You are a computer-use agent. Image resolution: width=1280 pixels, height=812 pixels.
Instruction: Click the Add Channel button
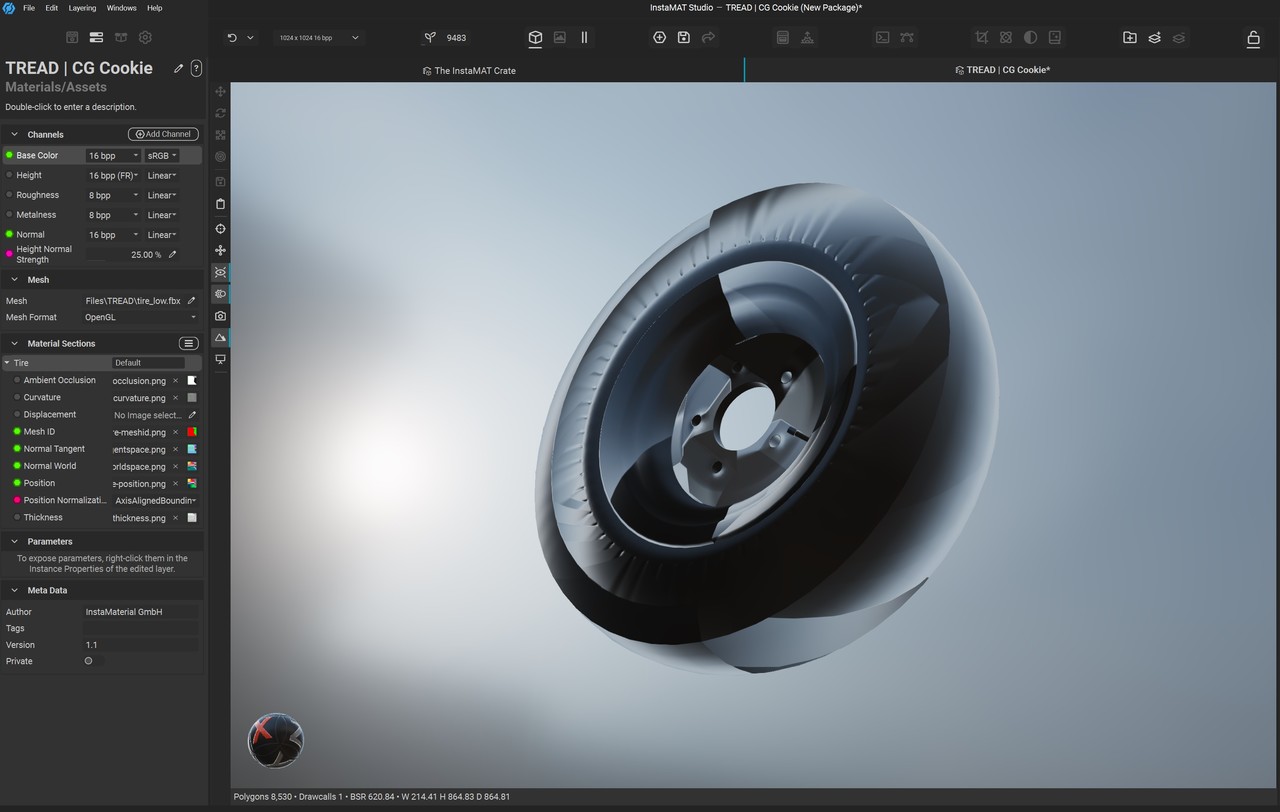pyautogui.click(x=163, y=134)
